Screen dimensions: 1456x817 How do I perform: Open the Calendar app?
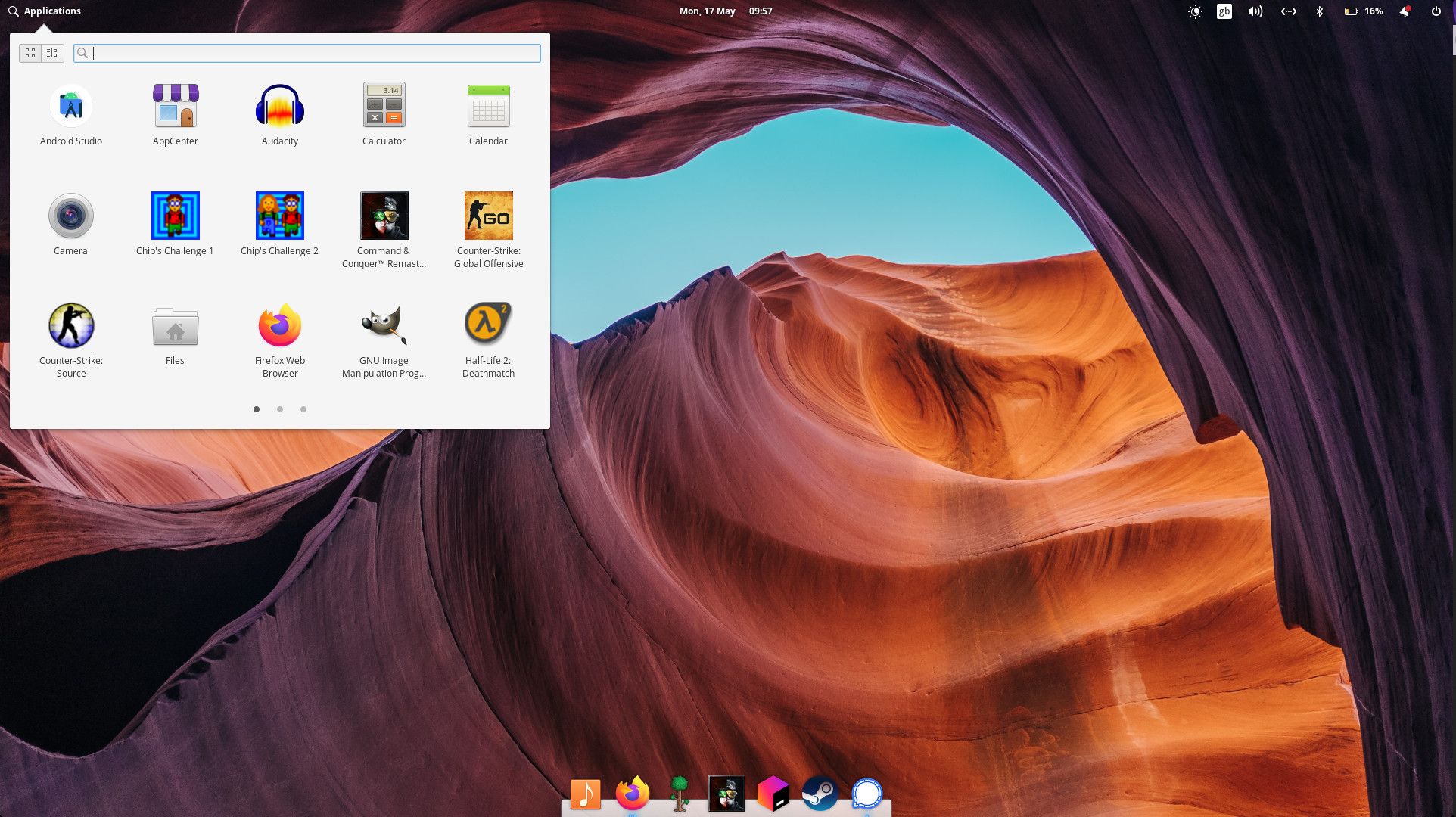coord(488,115)
